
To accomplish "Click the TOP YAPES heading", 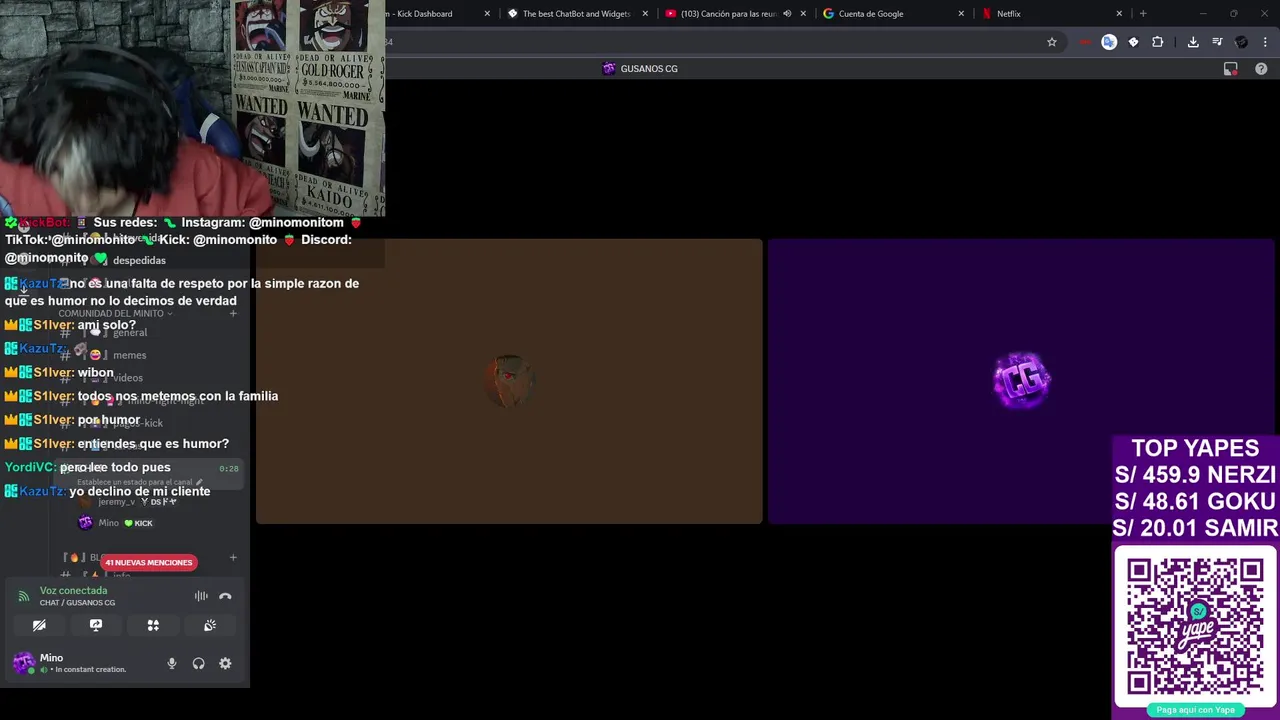I will point(1195,448).
